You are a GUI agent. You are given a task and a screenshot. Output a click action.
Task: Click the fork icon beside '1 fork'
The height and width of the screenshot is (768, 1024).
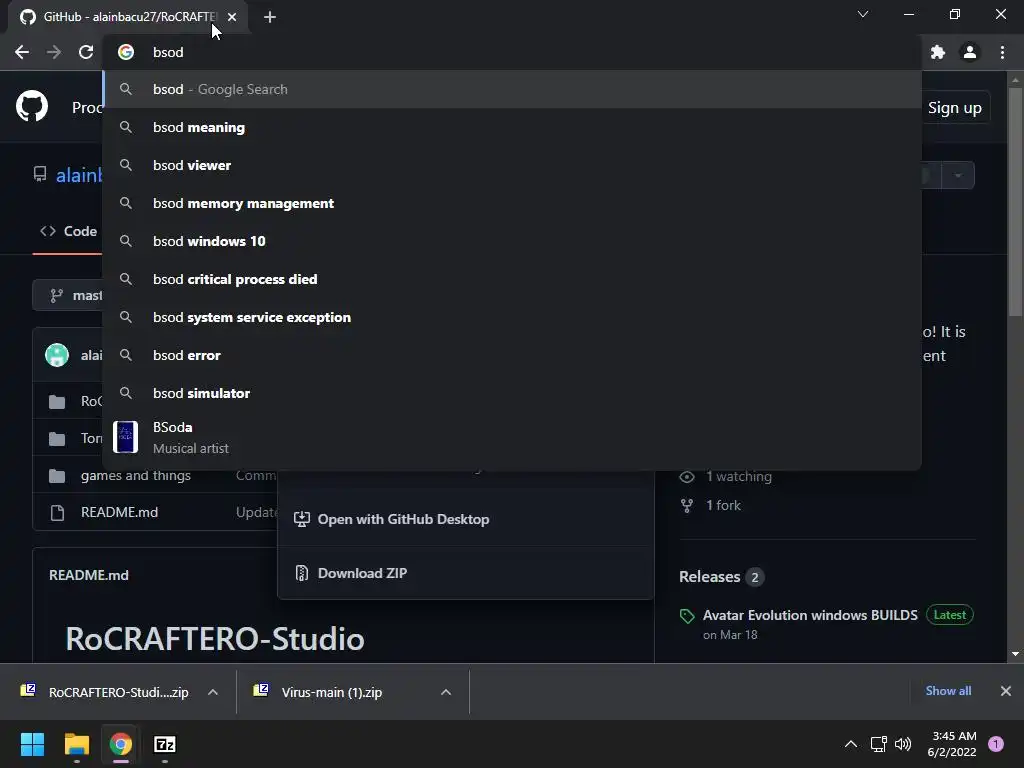687,505
